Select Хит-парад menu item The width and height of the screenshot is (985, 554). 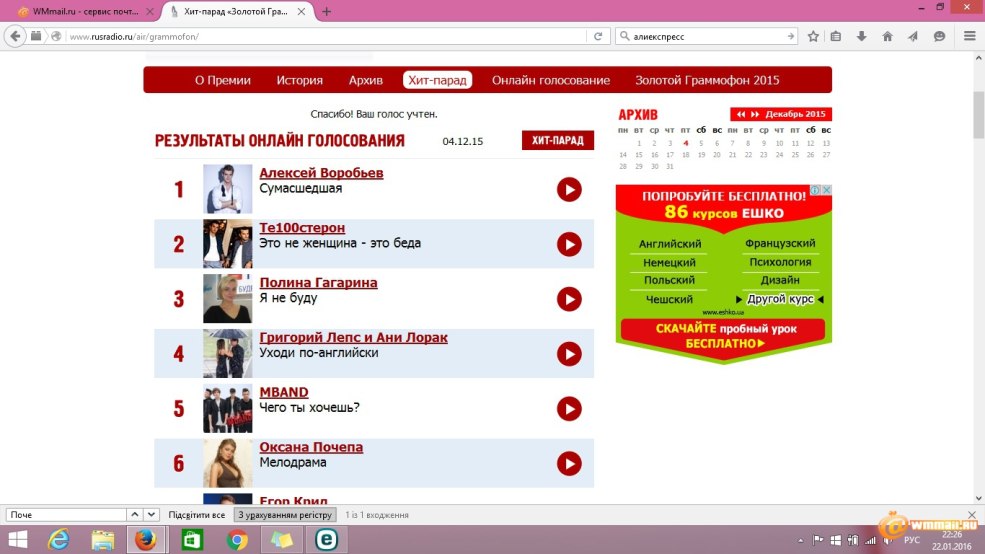[437, 80]
